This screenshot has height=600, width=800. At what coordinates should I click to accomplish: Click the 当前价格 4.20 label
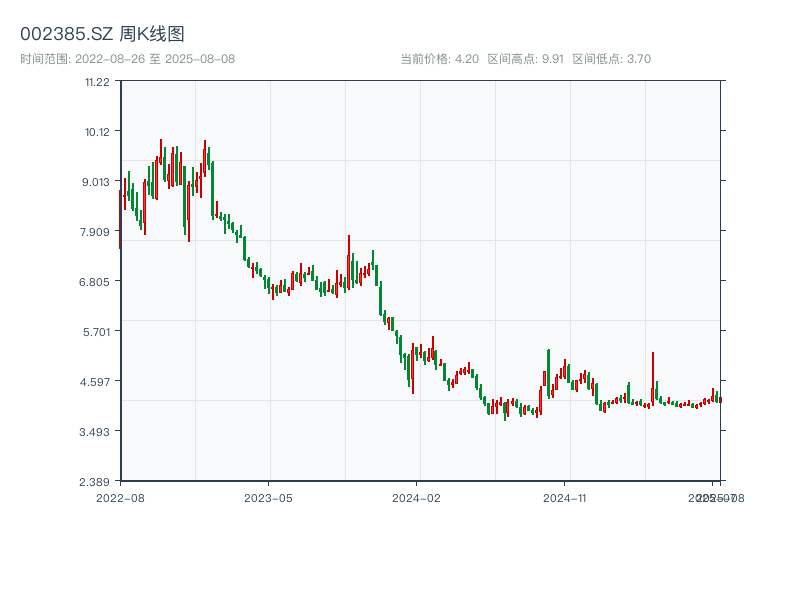pos(439,59)
